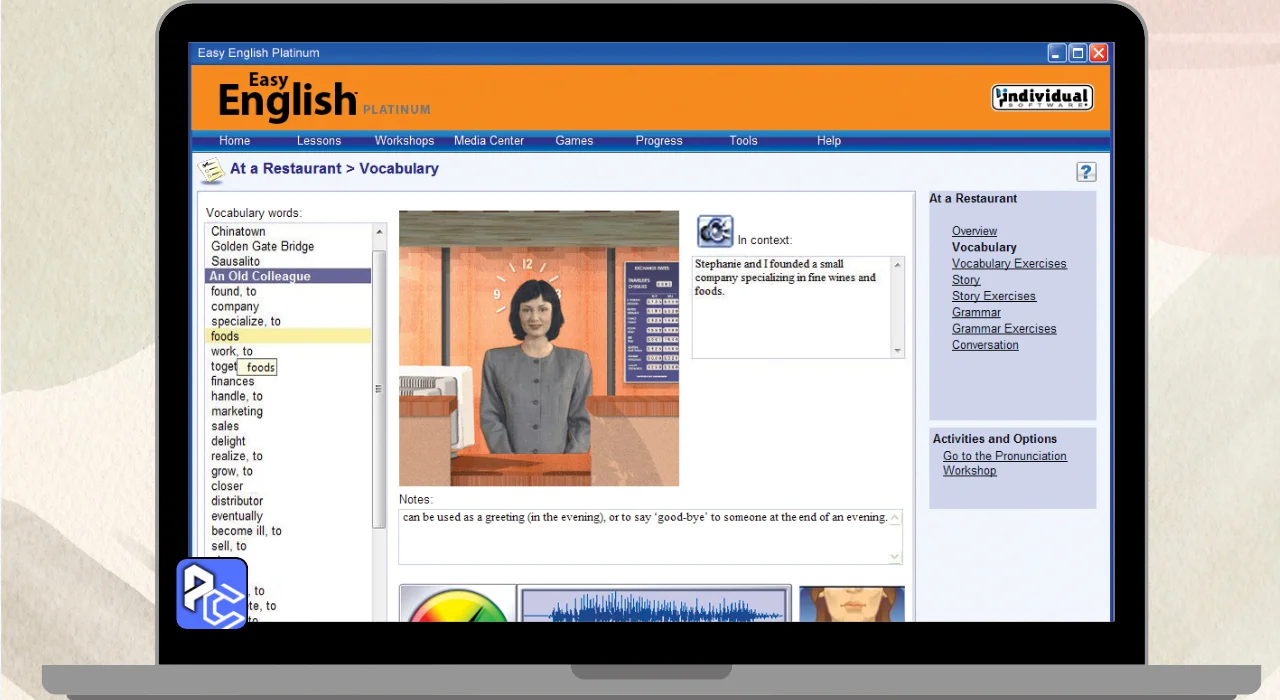Open the Conversation link
The height and width of the screenshot is (700, 1280).
pyautogui.click(x=985, y=345)
